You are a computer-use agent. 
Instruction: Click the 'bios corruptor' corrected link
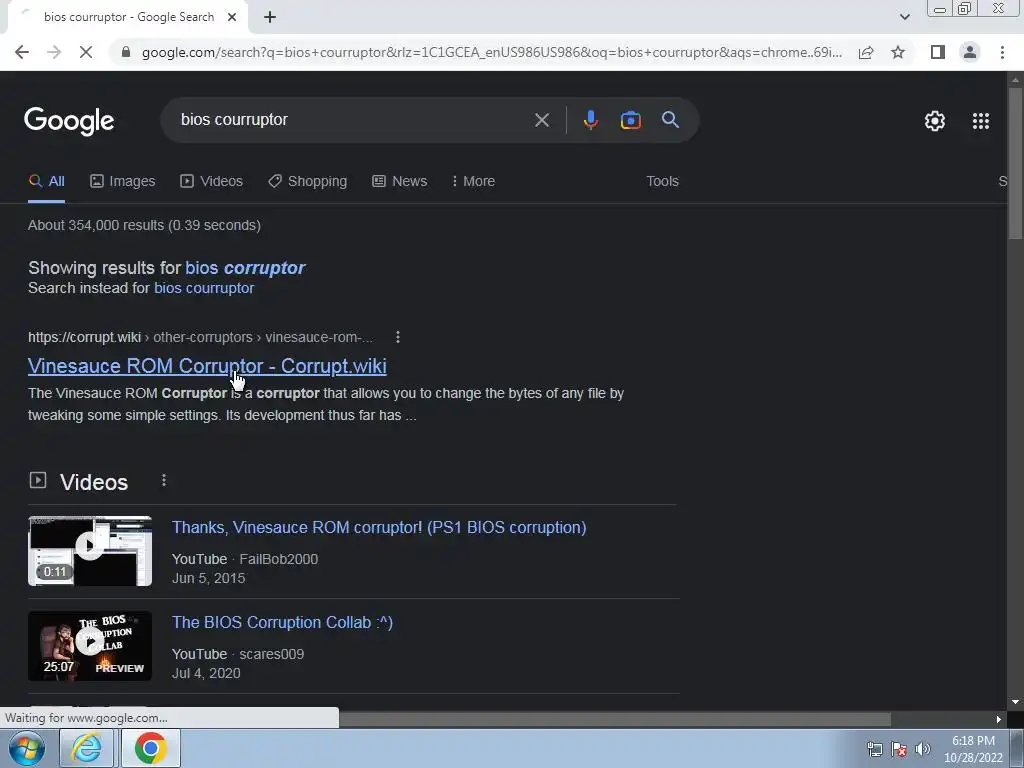[245, 268]
